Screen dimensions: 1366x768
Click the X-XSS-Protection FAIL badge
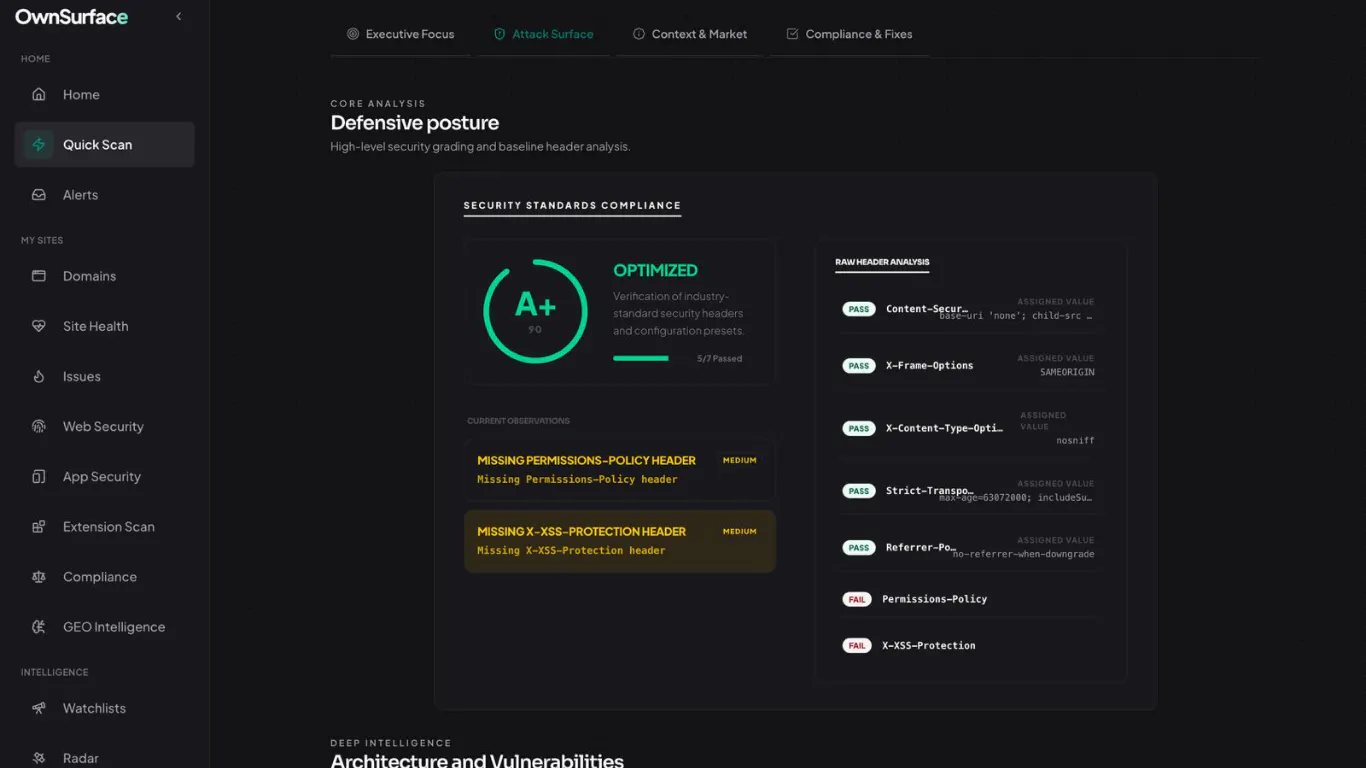point(857,646)
